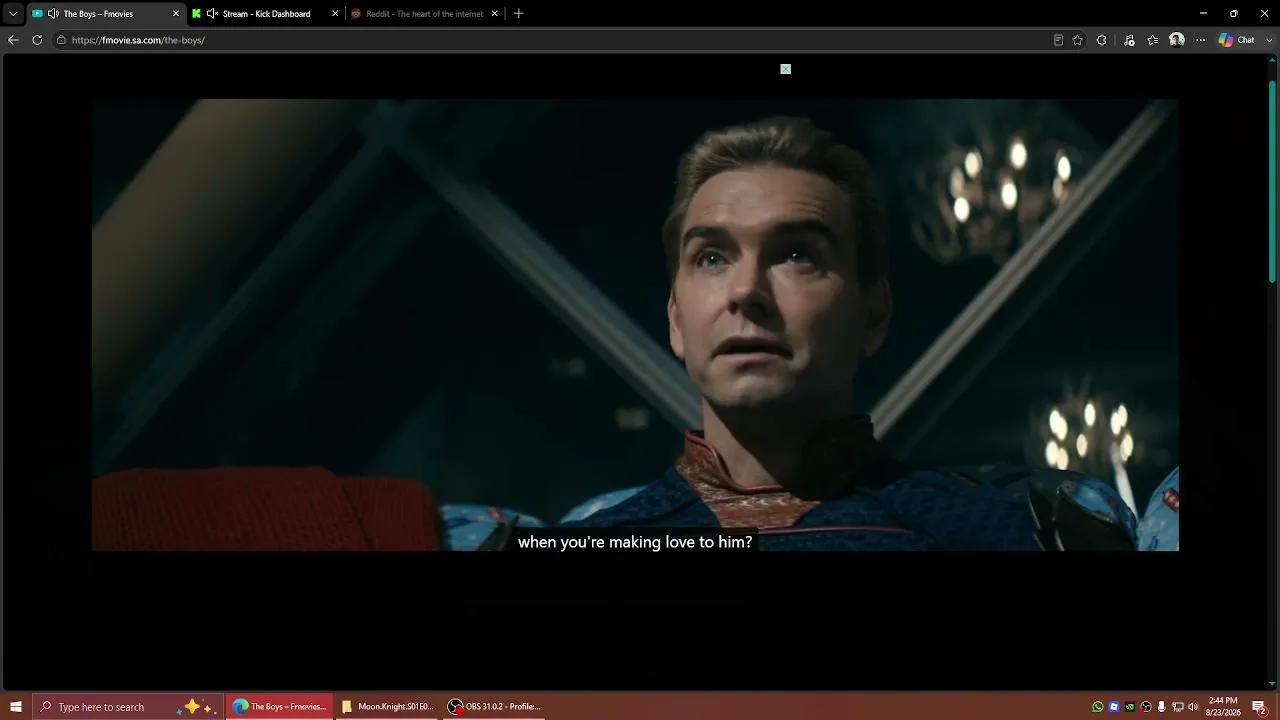
Task: Open WhatsApp from system tray
Action: [1098, 707]
